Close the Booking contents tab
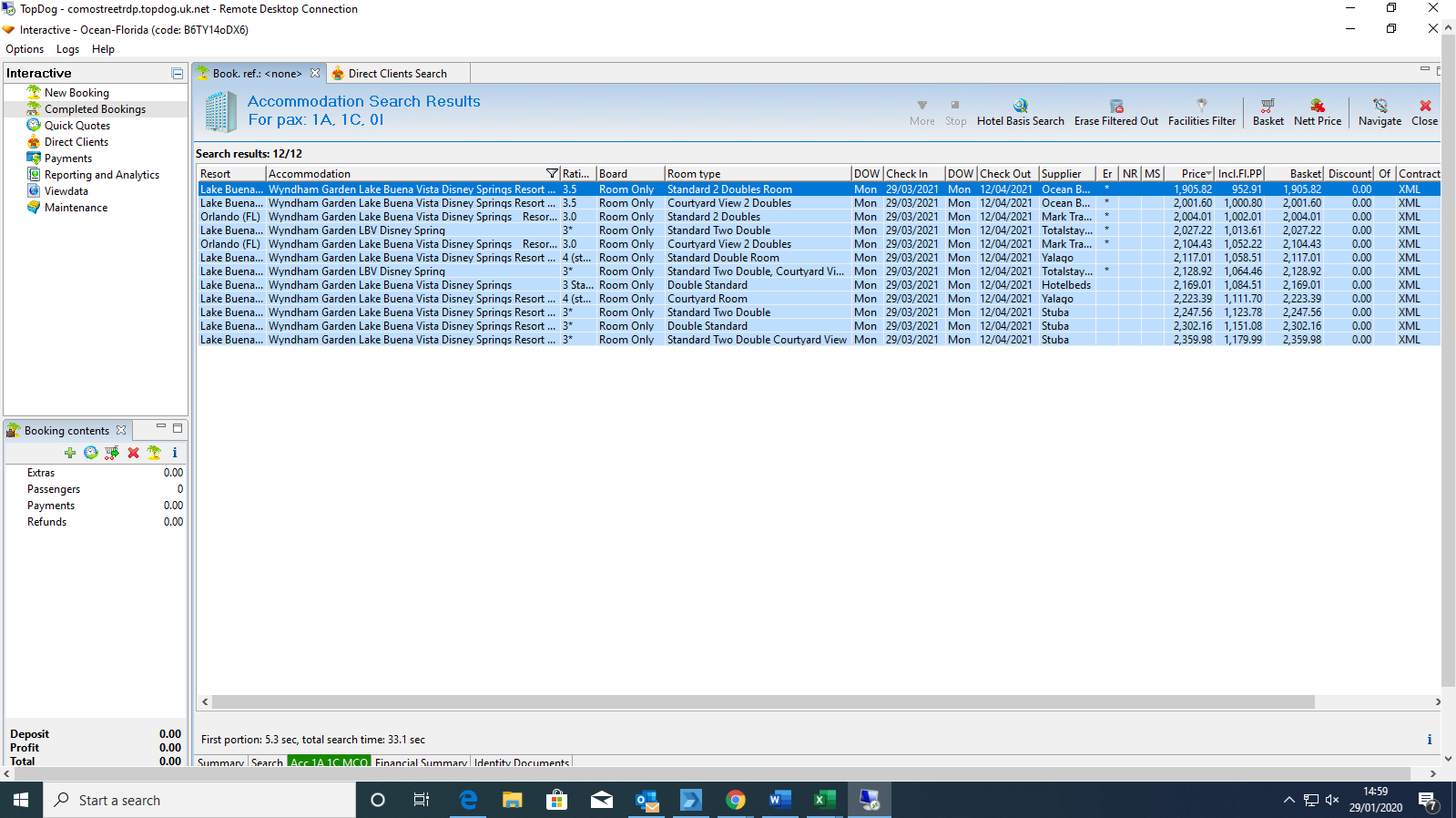1456x818 pixels. coord(121,430)
